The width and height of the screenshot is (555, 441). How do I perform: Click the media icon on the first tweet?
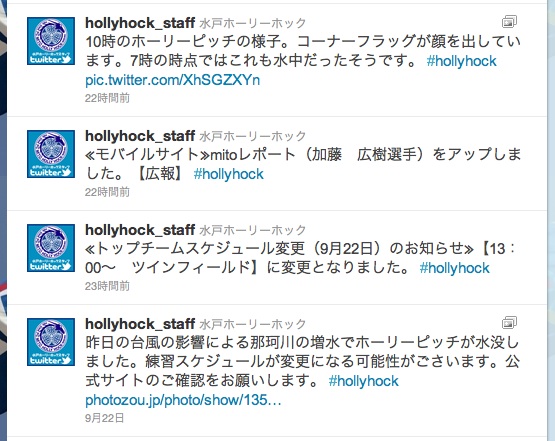(509, 22)
